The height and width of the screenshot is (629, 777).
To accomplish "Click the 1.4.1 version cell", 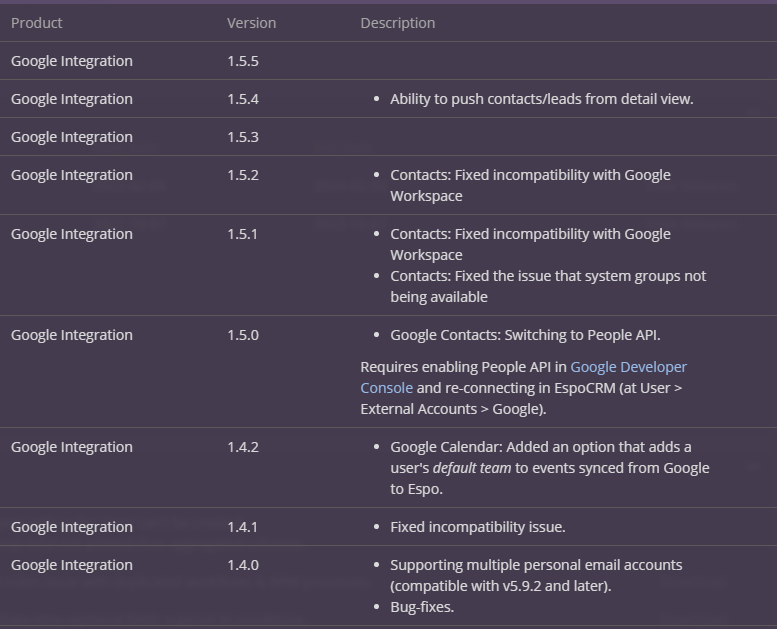I will point(243,527).
